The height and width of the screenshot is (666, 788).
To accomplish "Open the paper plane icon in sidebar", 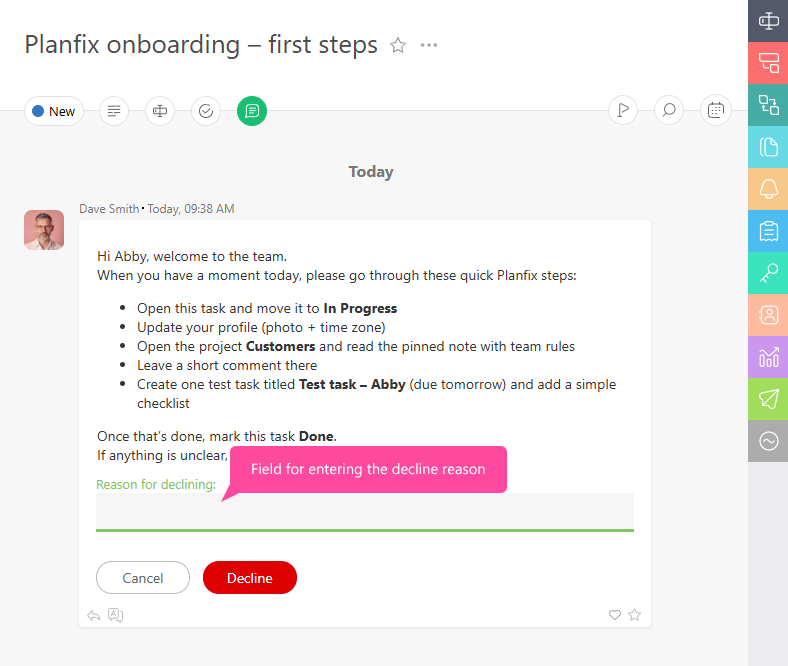I will point(768,399).
